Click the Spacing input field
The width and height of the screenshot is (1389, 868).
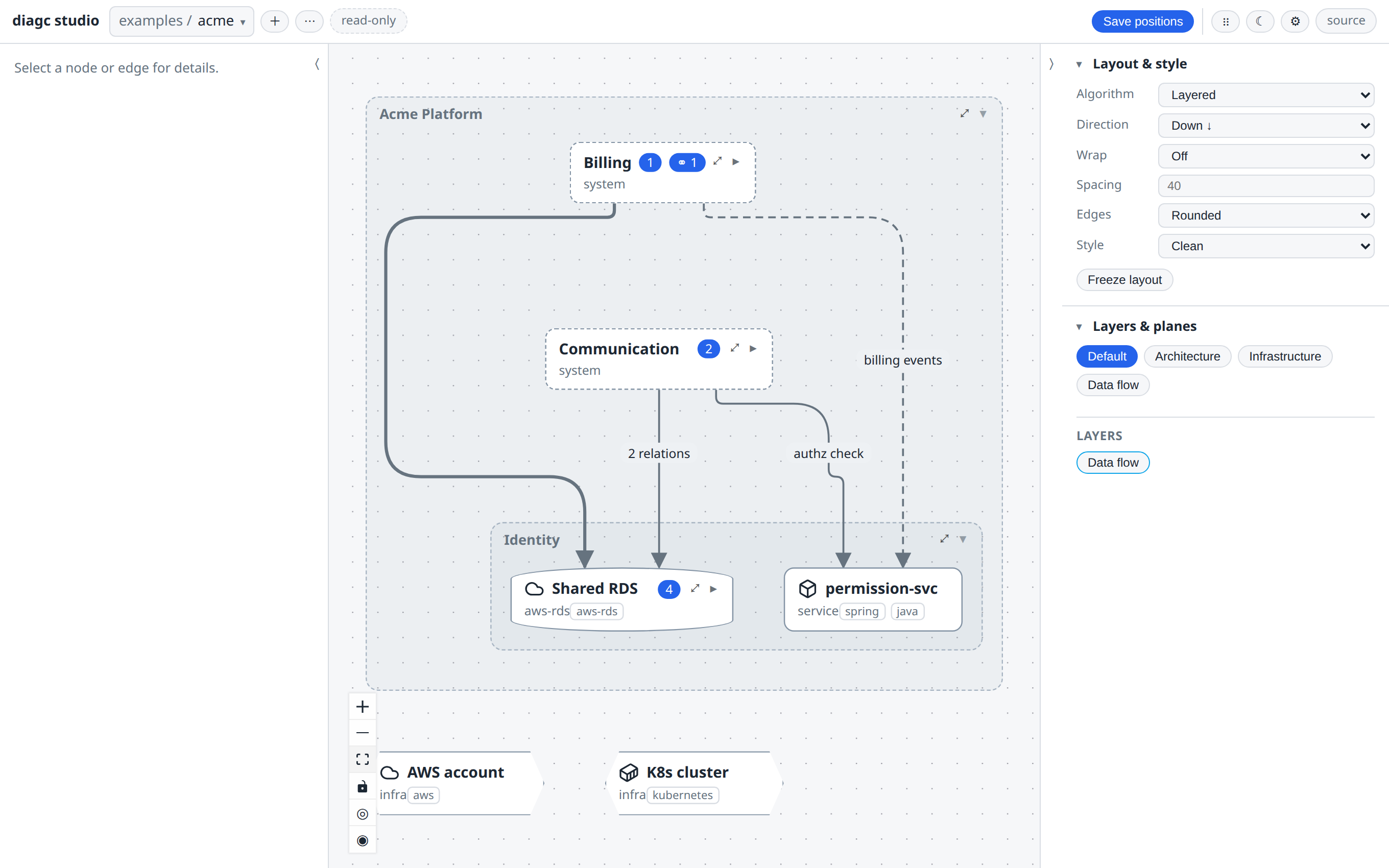[1265, 185]
